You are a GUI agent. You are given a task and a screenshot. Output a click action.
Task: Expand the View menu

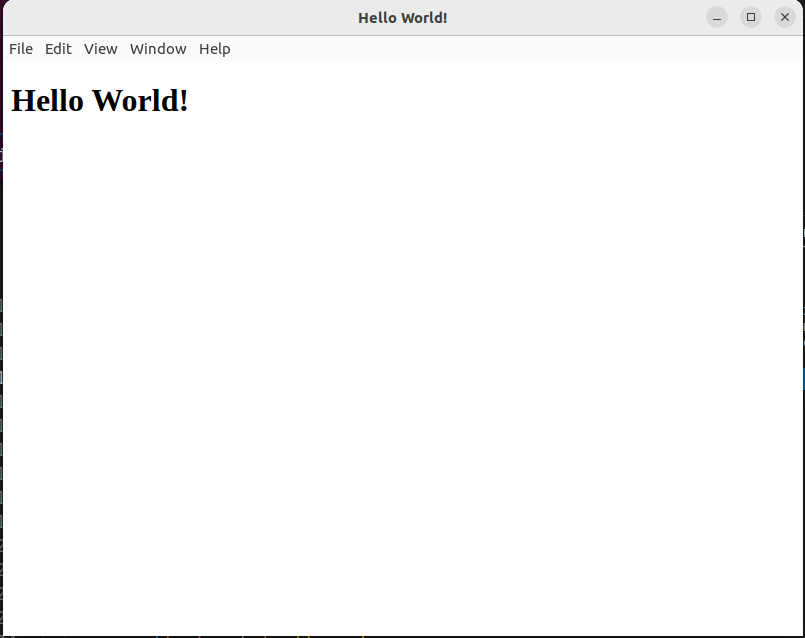(x=100, y=49)
